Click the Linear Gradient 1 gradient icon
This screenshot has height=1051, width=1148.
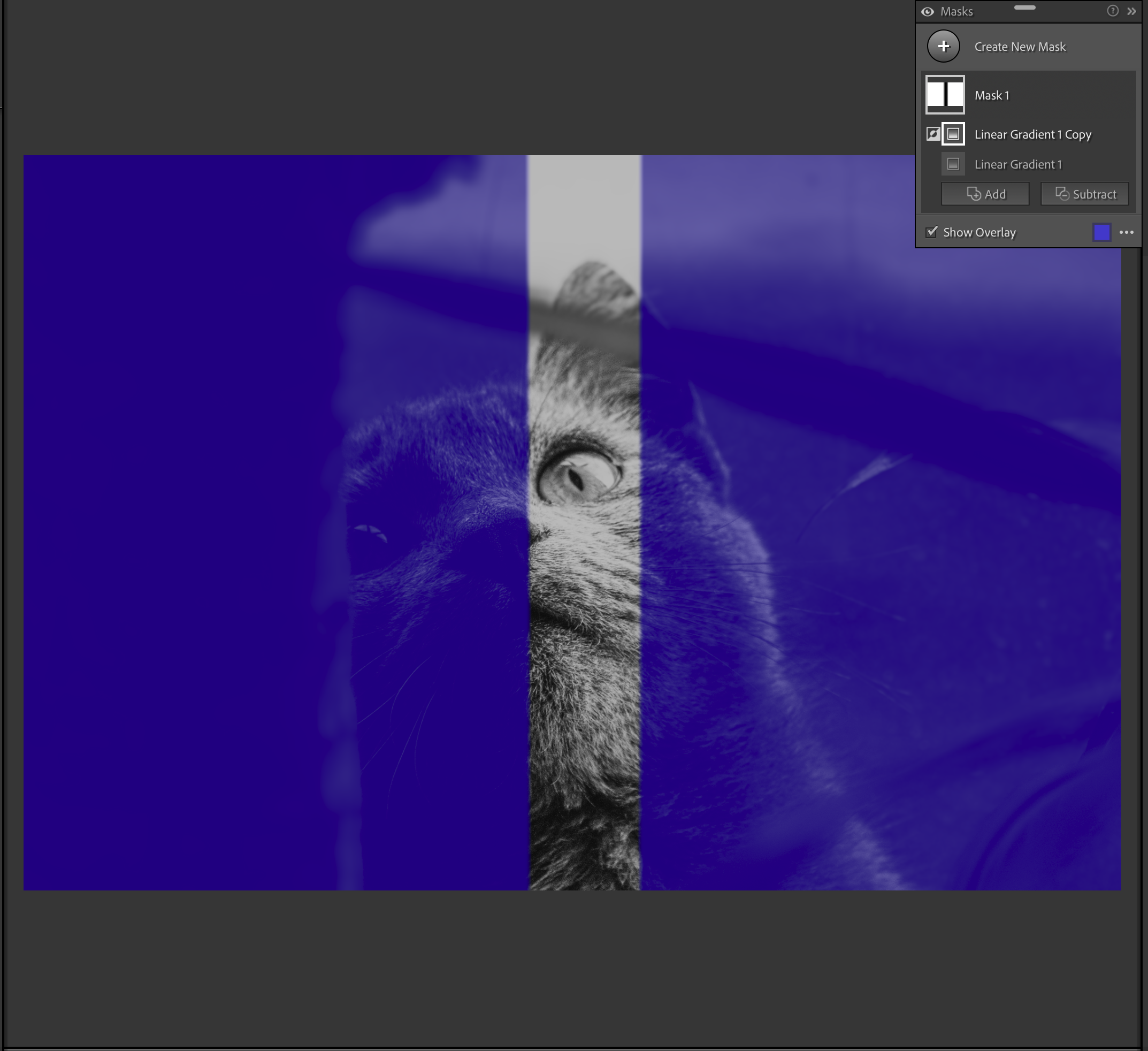(x=953, y=164)
